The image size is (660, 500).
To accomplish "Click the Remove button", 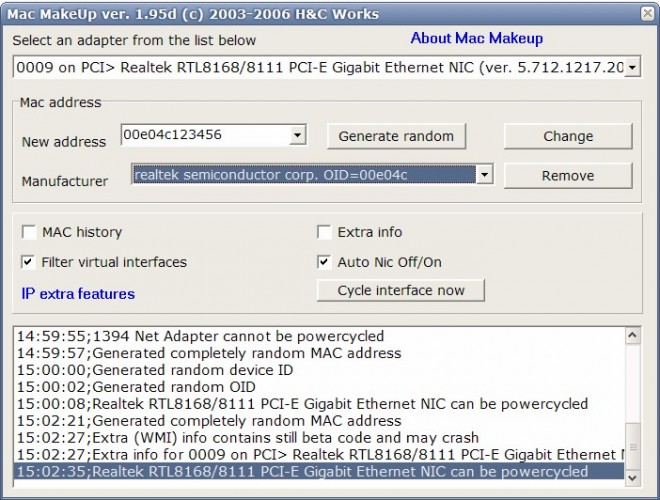I will pos(568,176).
